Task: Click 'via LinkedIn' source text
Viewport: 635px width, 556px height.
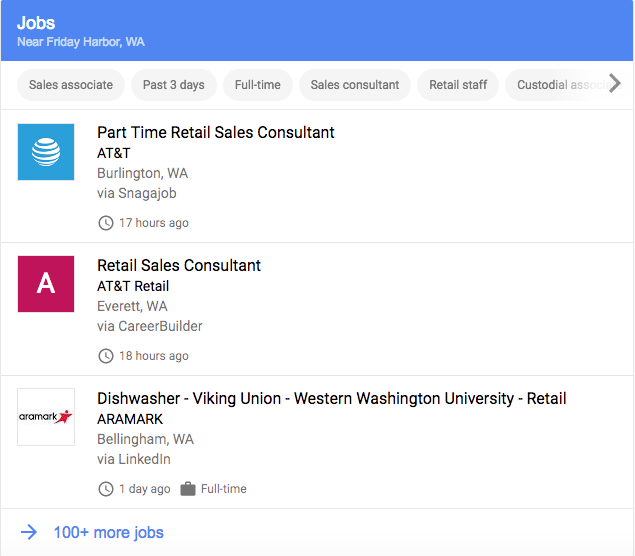Action: (134, 459)
